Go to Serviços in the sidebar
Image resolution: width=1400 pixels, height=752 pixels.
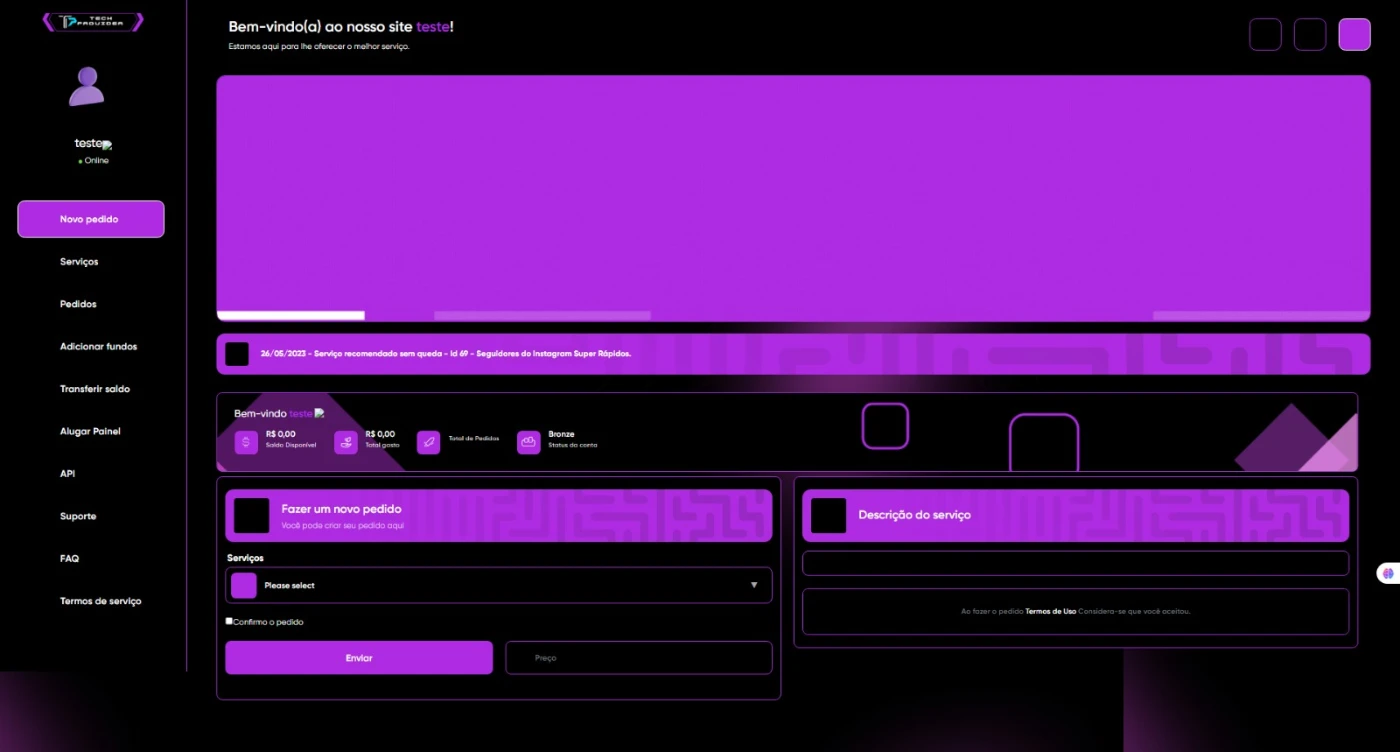pyautogui.click(x=79, y=262)
